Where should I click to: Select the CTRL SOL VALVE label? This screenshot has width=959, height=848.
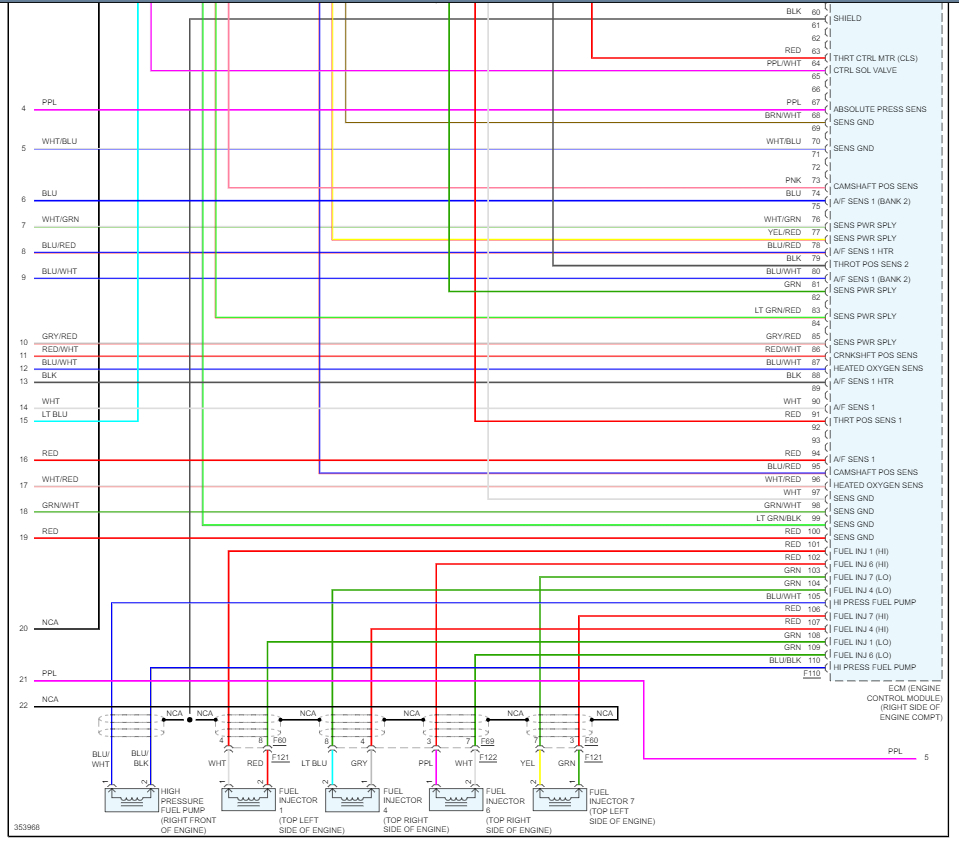(865, 70)
